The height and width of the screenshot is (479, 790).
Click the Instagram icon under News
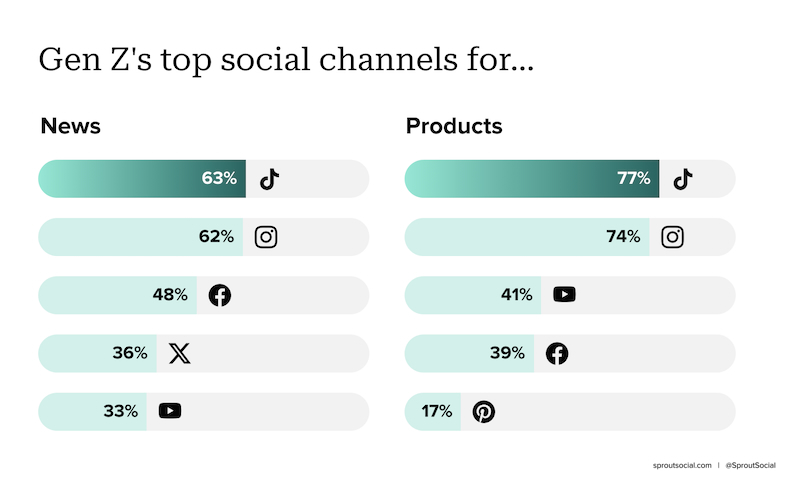[266, 237]
